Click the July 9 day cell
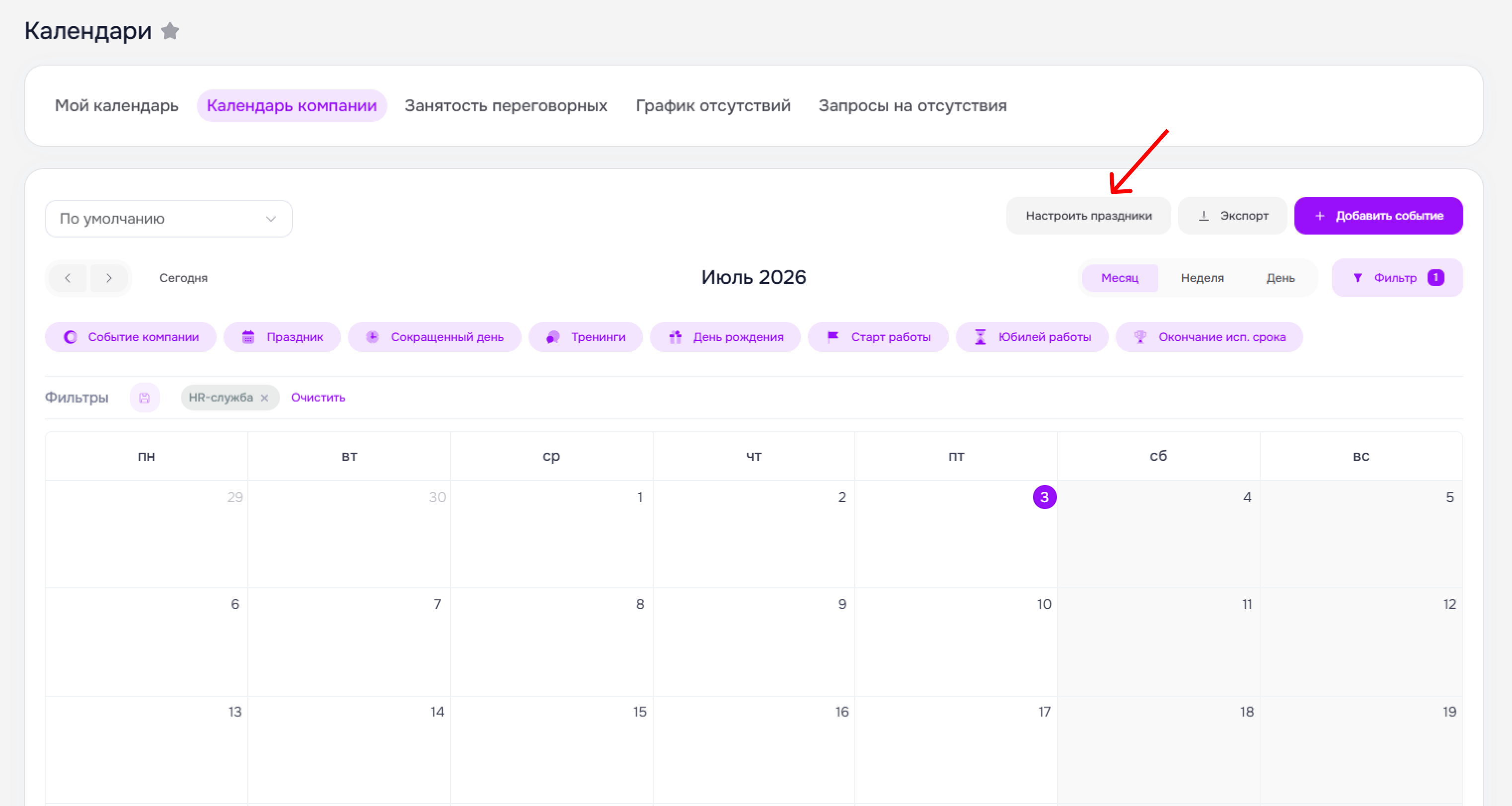Viewport: 1512px width, 806px height. [x=754, y=642]
